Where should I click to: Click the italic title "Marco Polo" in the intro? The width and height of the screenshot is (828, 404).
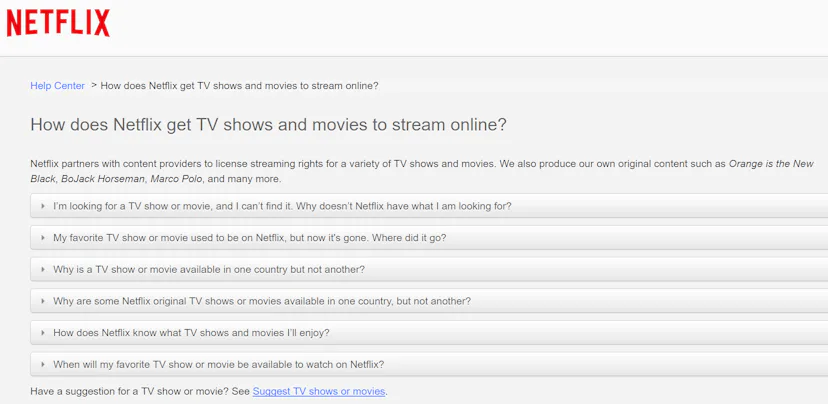[x=176, y=179]
